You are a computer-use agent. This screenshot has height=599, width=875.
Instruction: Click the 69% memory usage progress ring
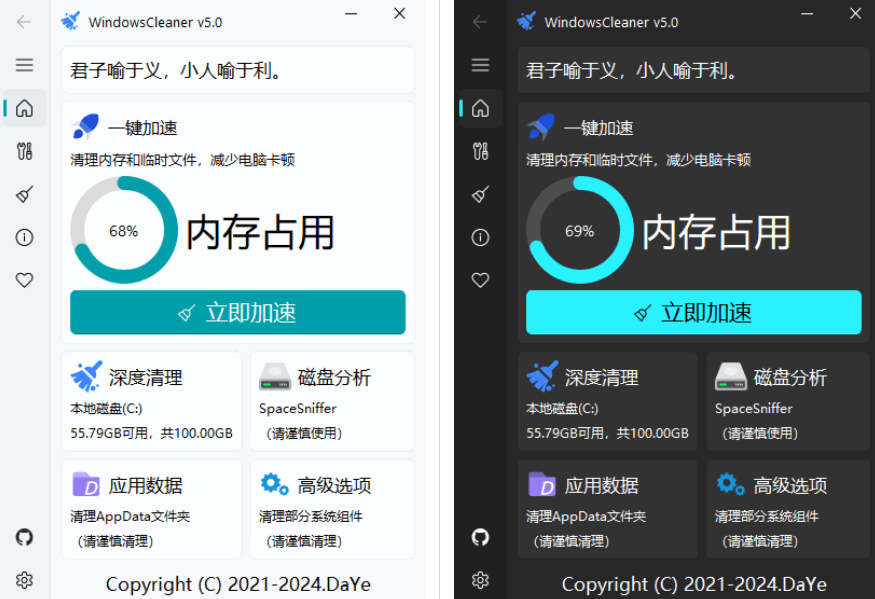pos(580,230)
